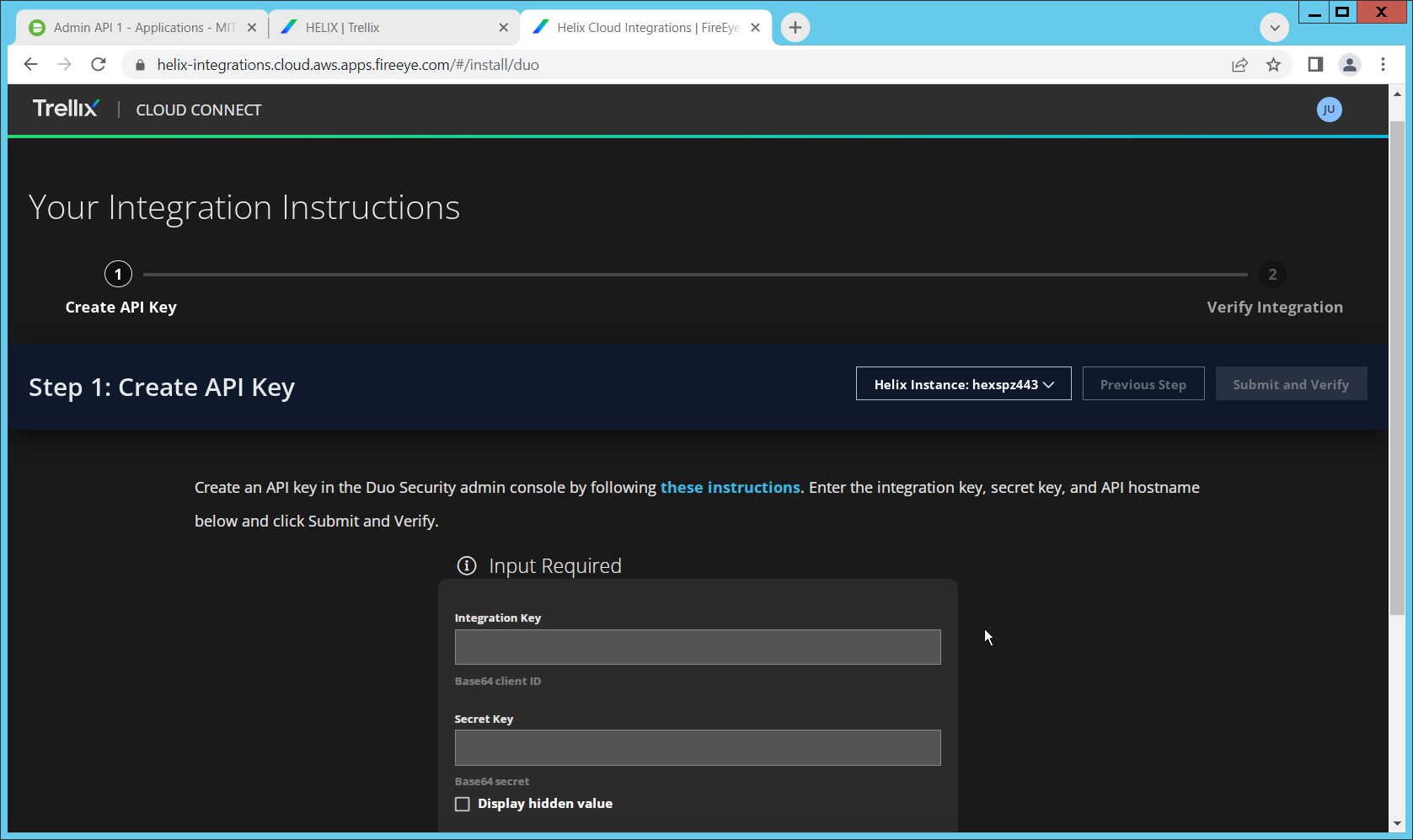Screen dimensions: 1413x840
Task: Open the tab search dropdown arrow
Action: pos(1274,28)
